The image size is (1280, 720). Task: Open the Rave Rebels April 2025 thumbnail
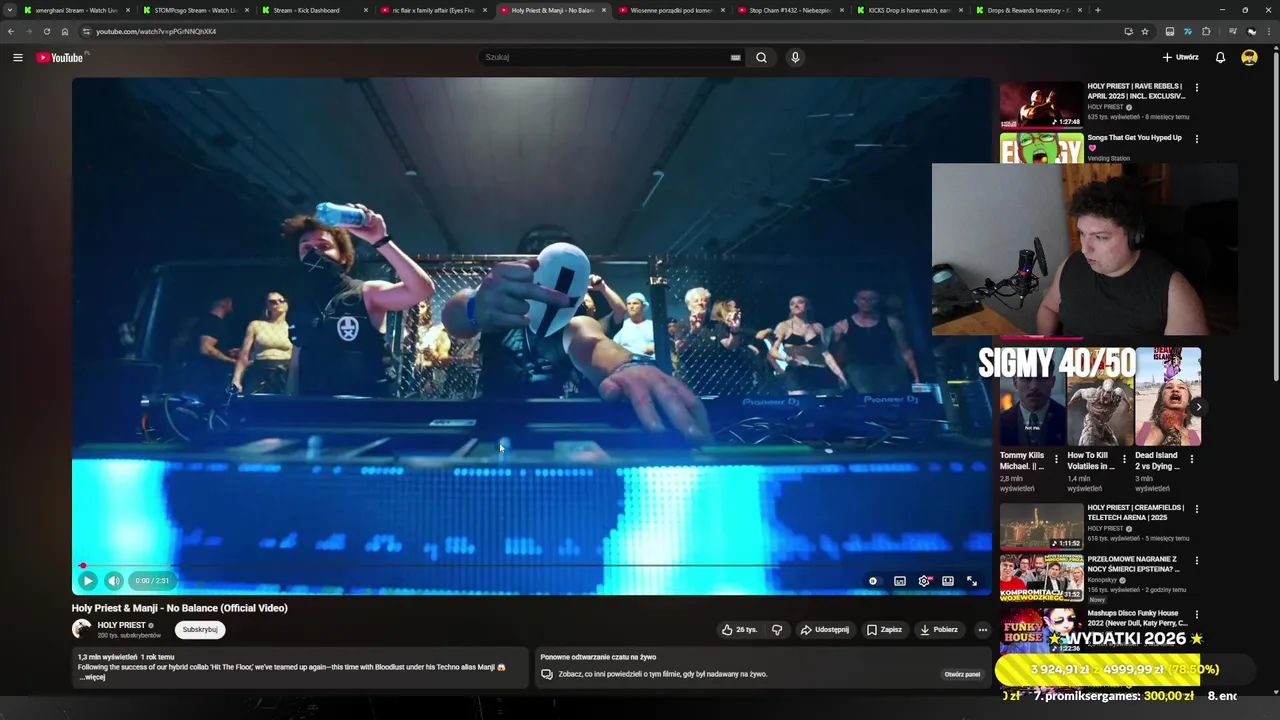click(1041, 104)
